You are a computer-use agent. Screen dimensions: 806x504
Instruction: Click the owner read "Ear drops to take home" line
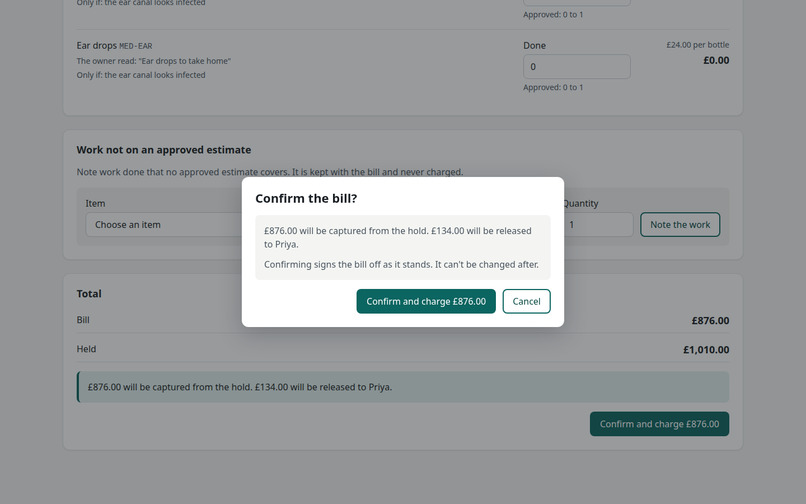154,61
